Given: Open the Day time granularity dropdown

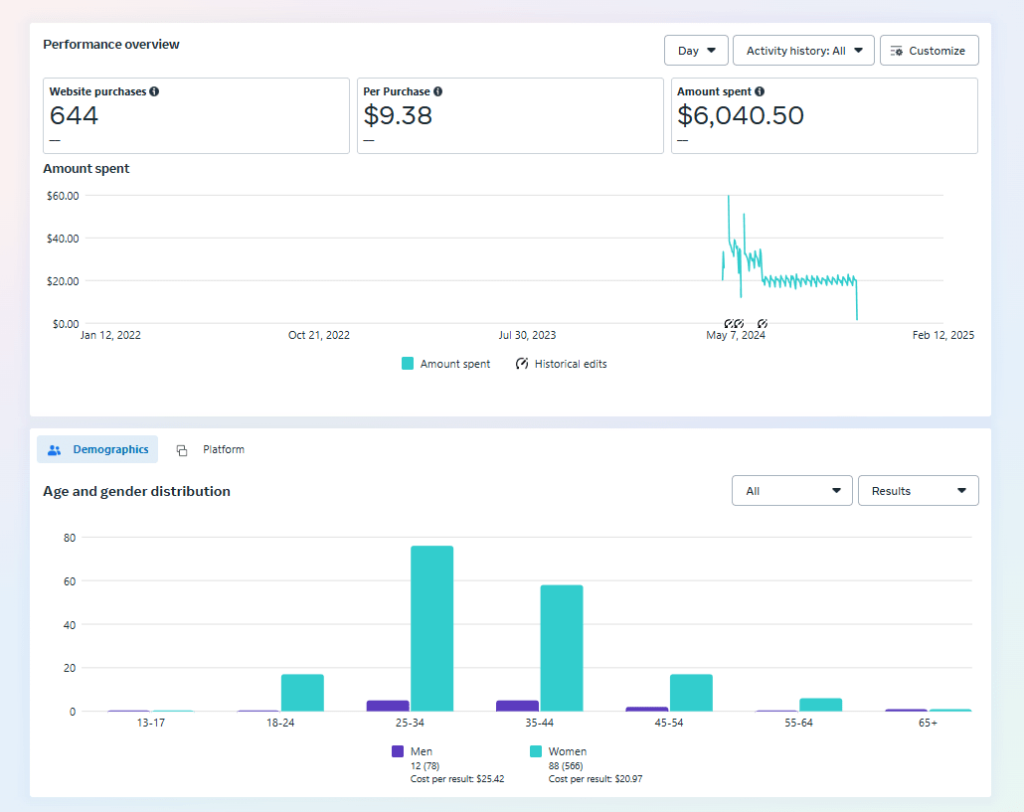Looking at the screenshot, I should click(695, 51).
